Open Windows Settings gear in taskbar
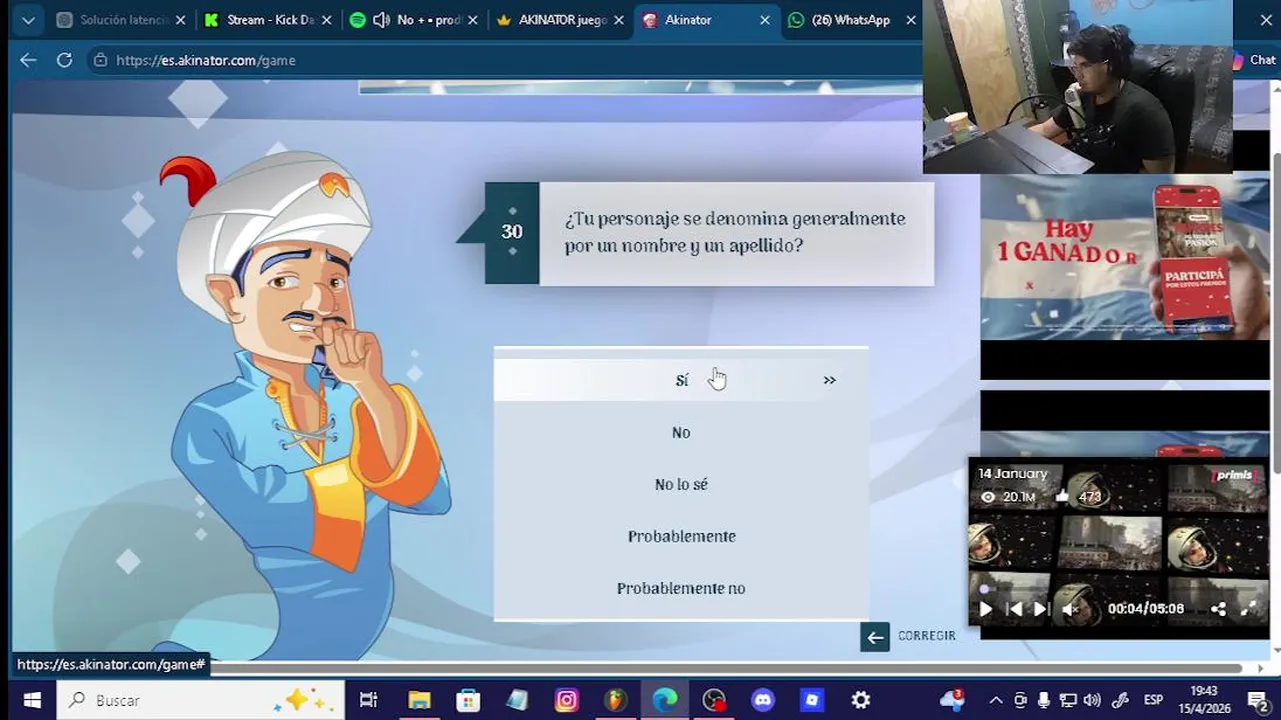 [x=861, y=700]
